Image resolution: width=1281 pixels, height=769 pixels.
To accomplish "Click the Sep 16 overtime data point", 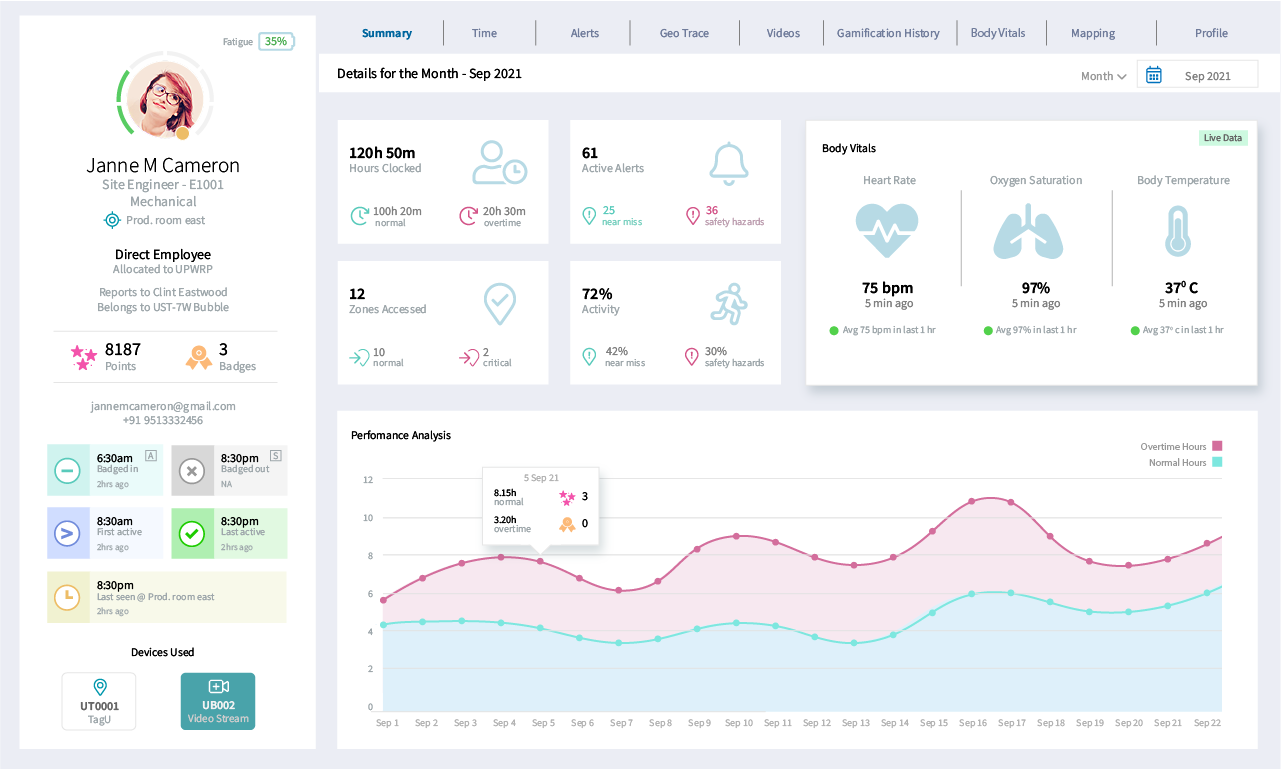I will [971, 501].
